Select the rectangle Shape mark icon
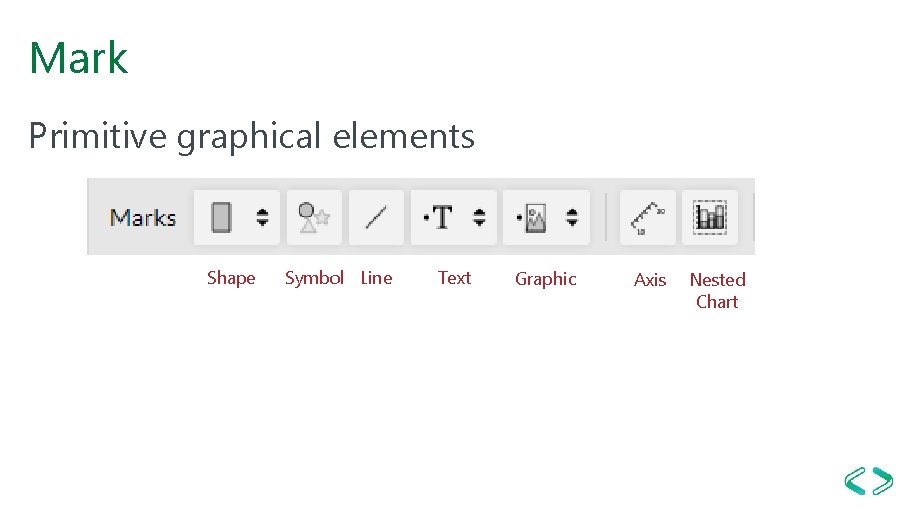907x510 pixels. click(221, 217)
